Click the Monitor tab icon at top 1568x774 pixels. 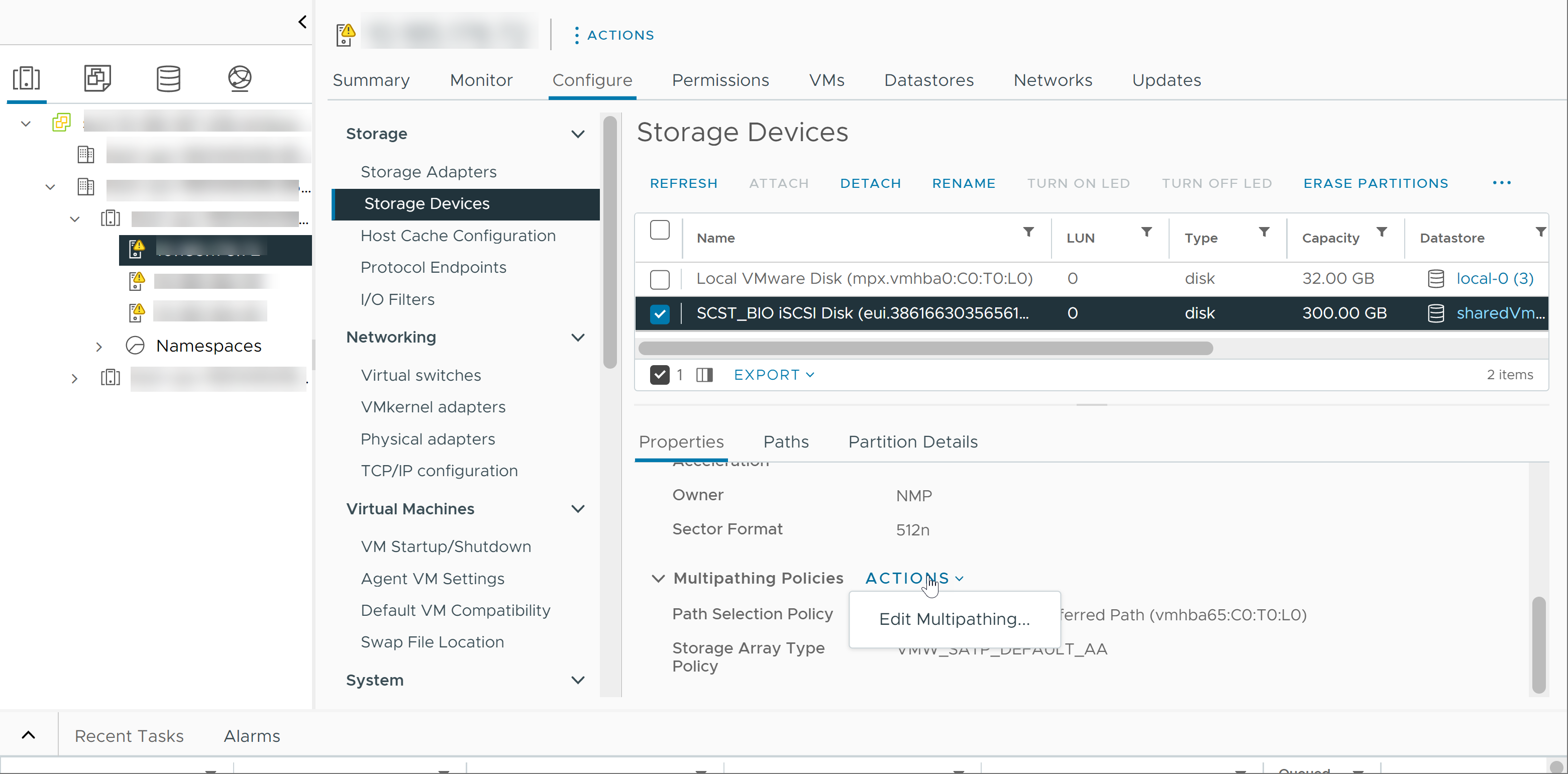[481, 80]
